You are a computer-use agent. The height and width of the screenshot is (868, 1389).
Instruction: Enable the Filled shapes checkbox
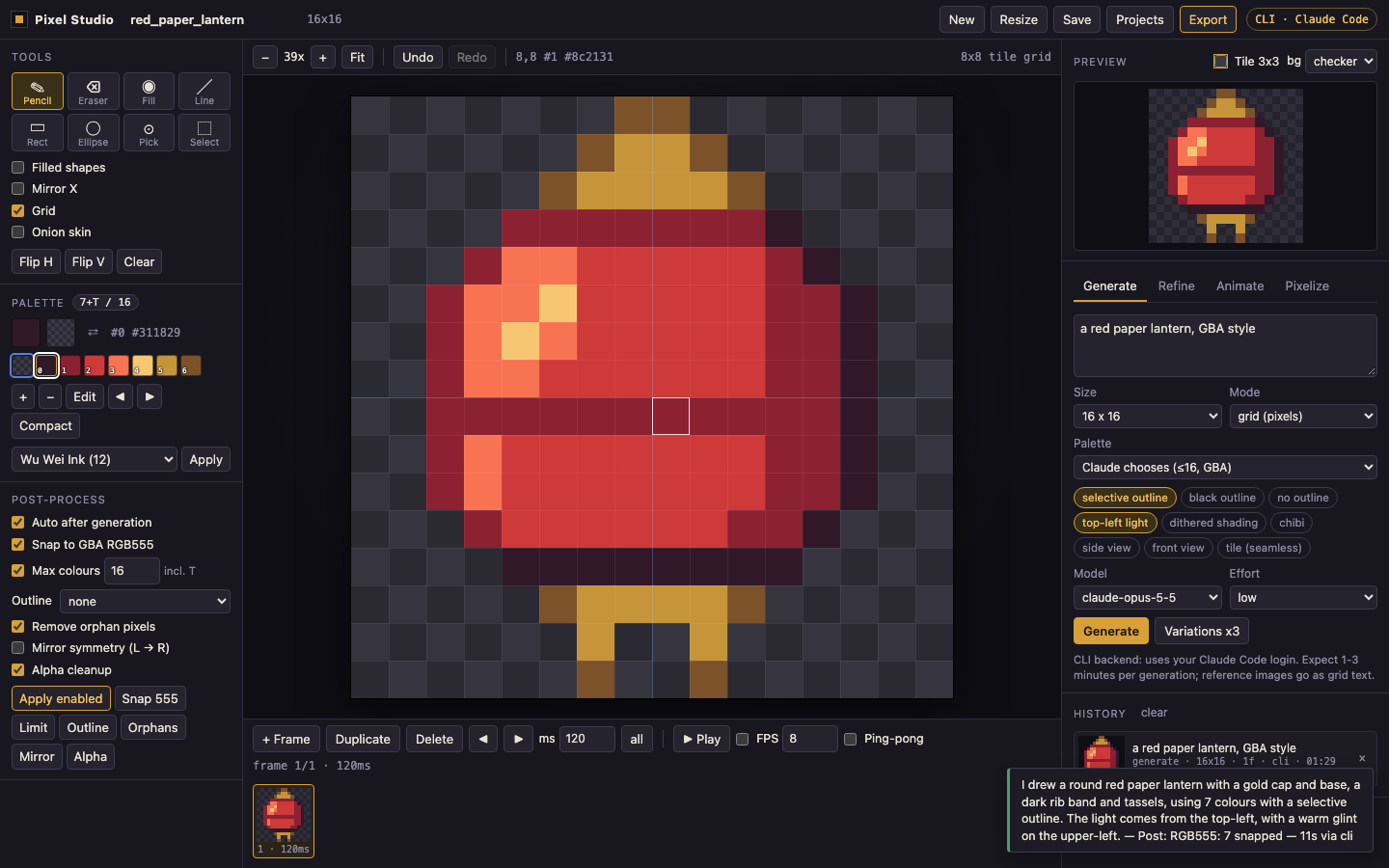click(x=17, y=167)
